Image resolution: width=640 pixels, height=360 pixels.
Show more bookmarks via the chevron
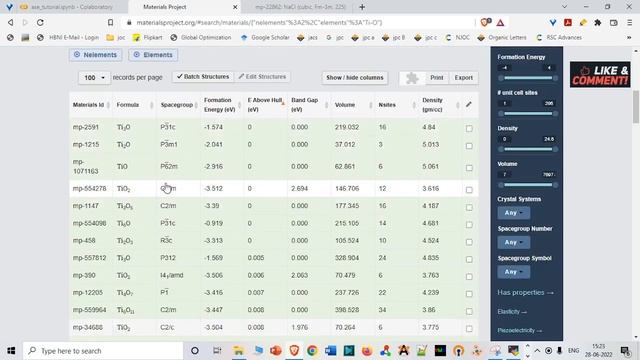coord(629,38)
